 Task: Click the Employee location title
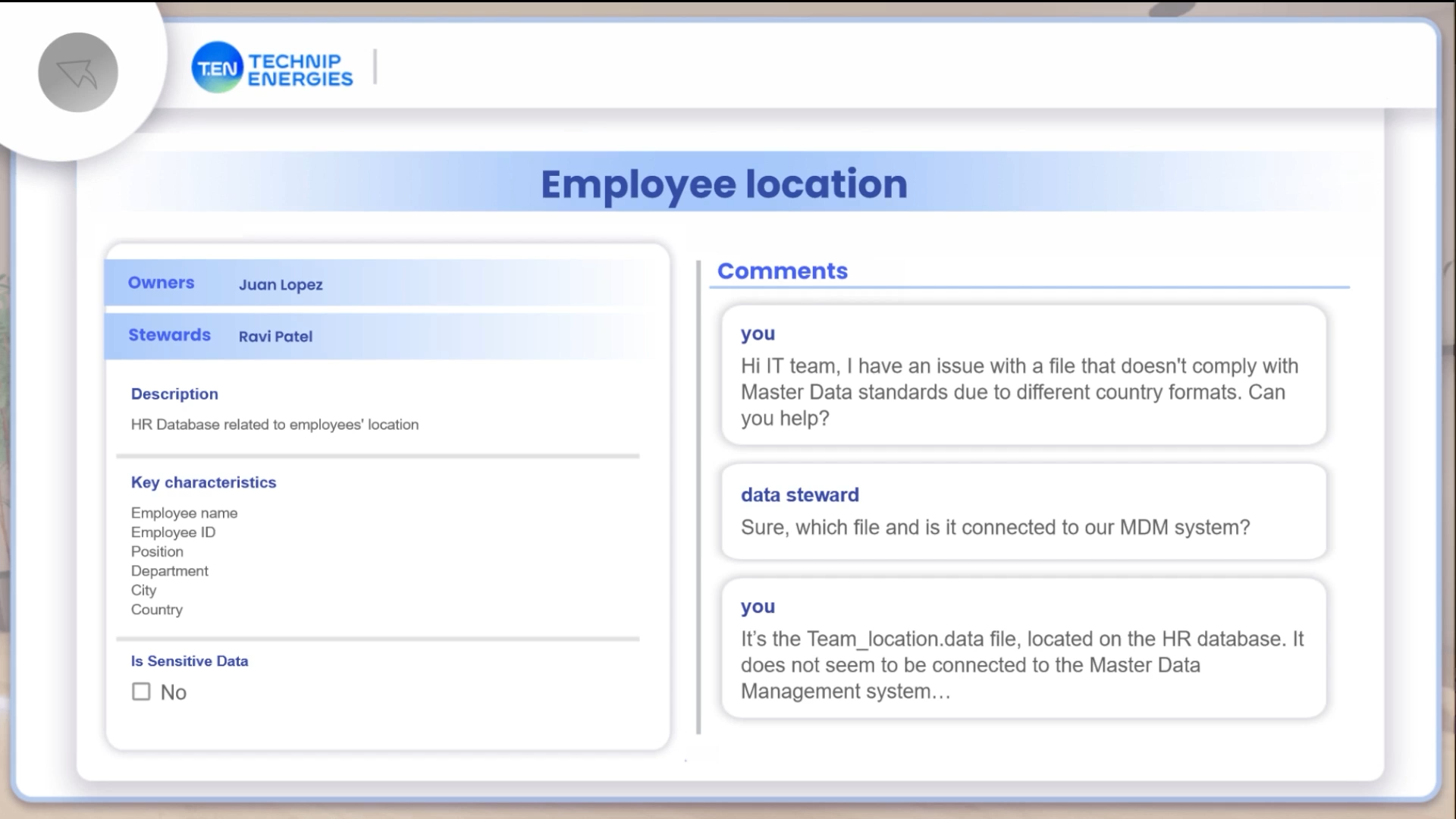tap(723, 184)
